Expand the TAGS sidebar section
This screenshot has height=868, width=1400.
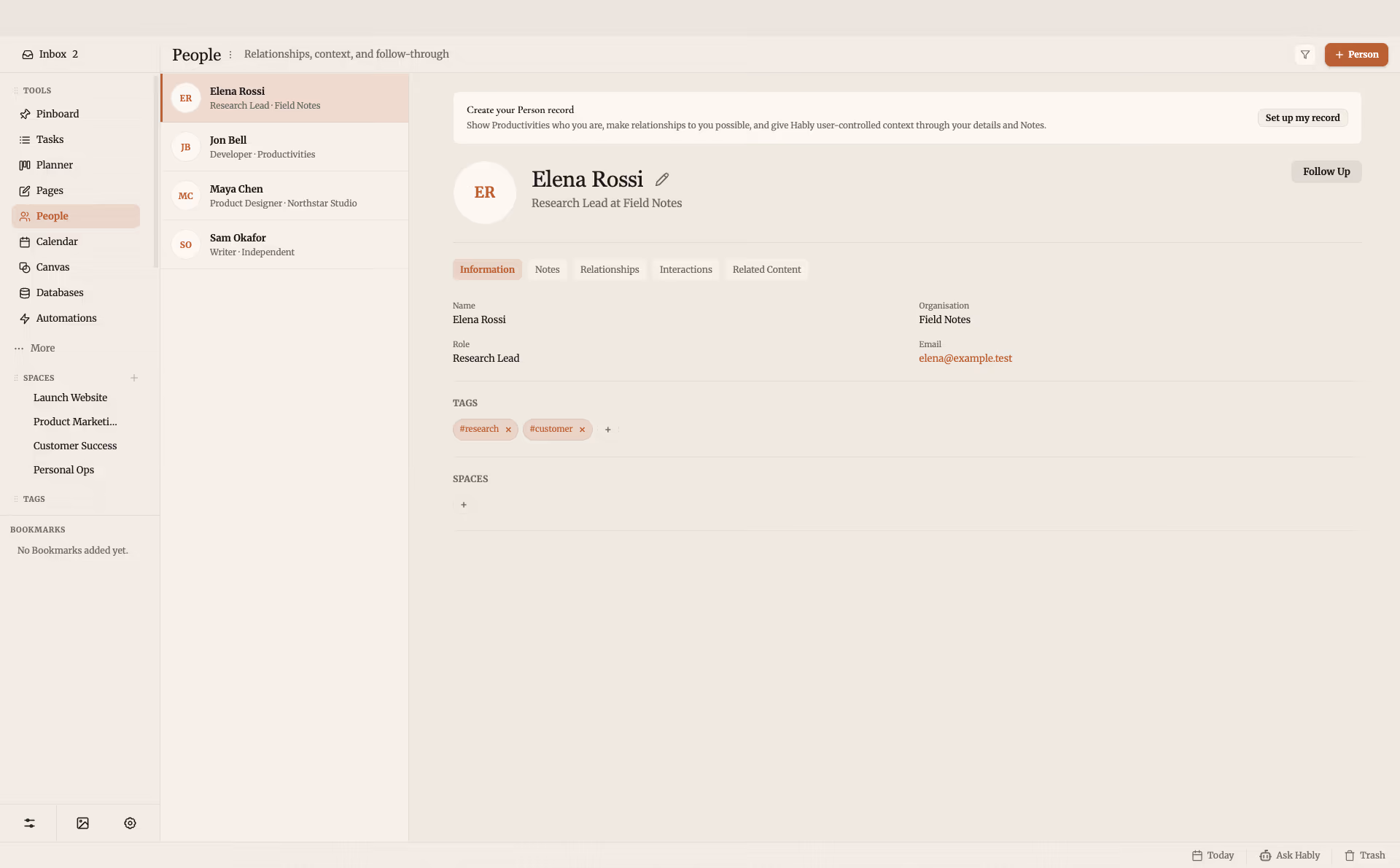point(34,499)
